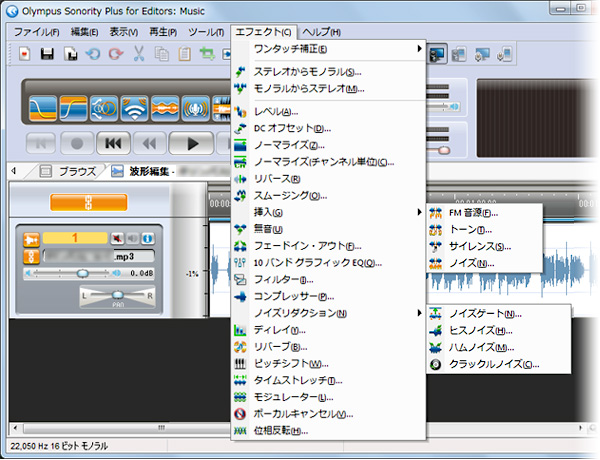Choose ピッチシフト effect
600x460 pixels.
329,364
